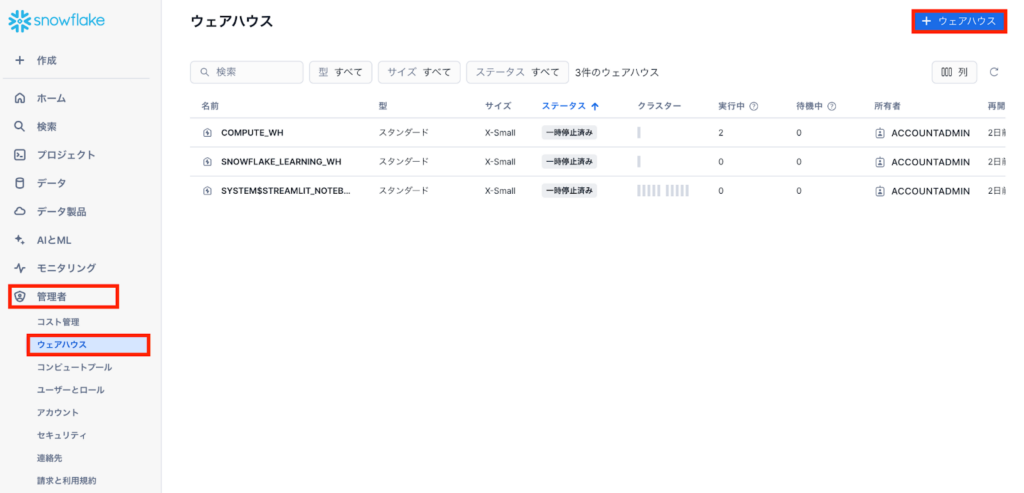
Task: Open the AIとML sidebar section
Action: click(x=54, y=240)
